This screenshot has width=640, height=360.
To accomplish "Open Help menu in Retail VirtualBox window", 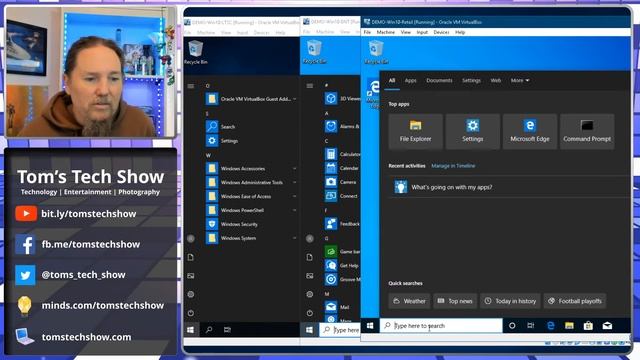I will coord(460,32).
